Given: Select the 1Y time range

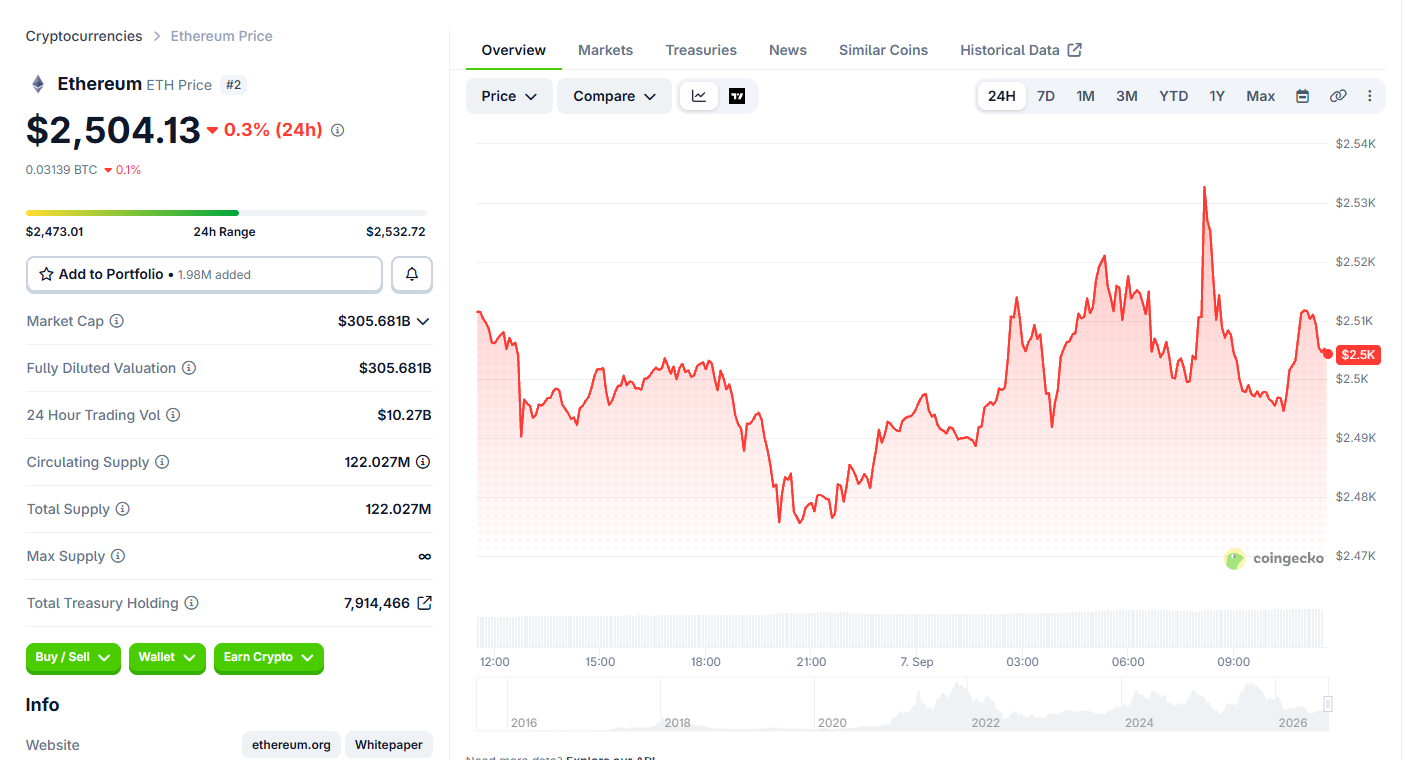Looking at the screenshot, I should [x=1217, y=96].
